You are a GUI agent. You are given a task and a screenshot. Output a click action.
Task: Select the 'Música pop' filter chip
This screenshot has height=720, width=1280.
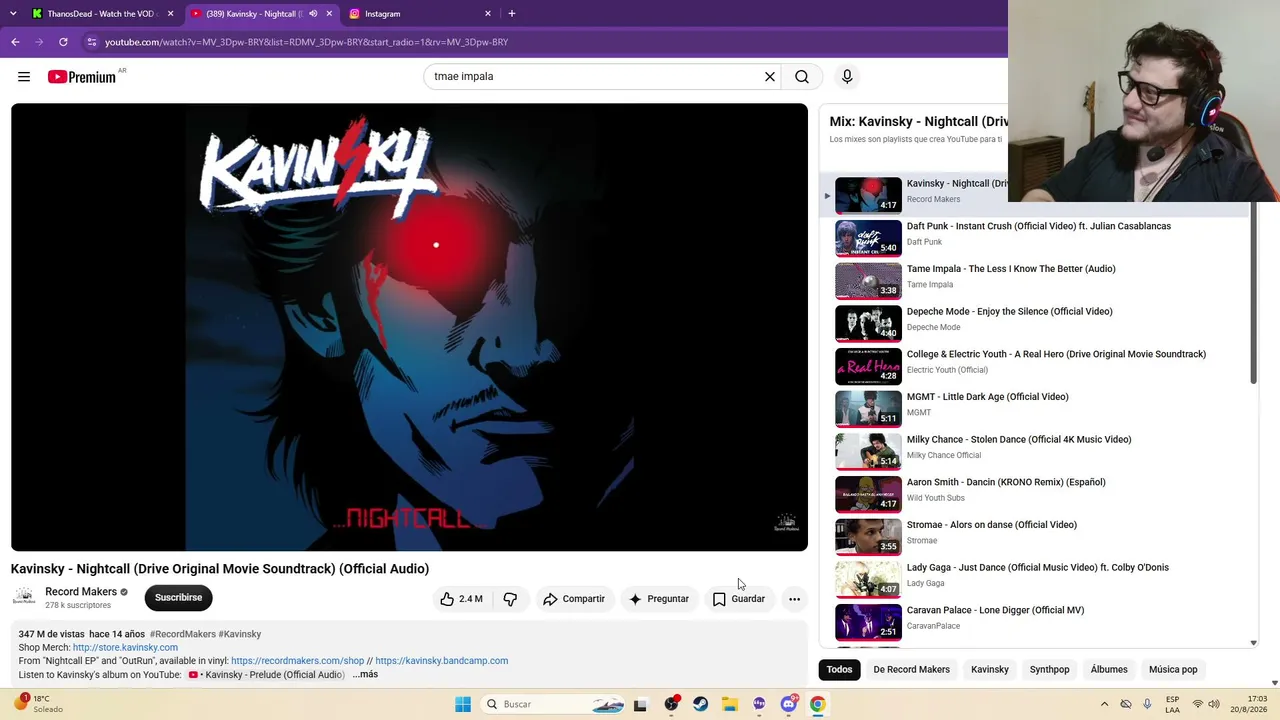(x=1173, y=670)
